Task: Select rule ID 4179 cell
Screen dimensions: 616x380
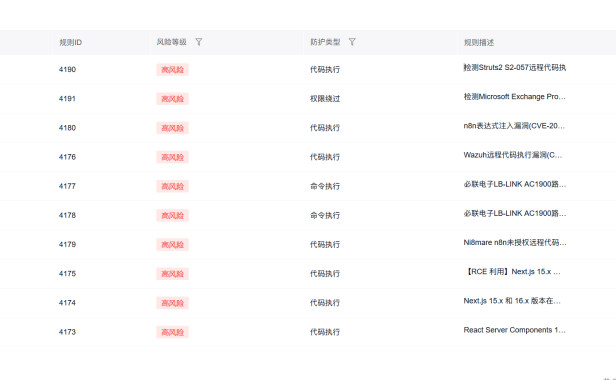Action: point(67,244)
